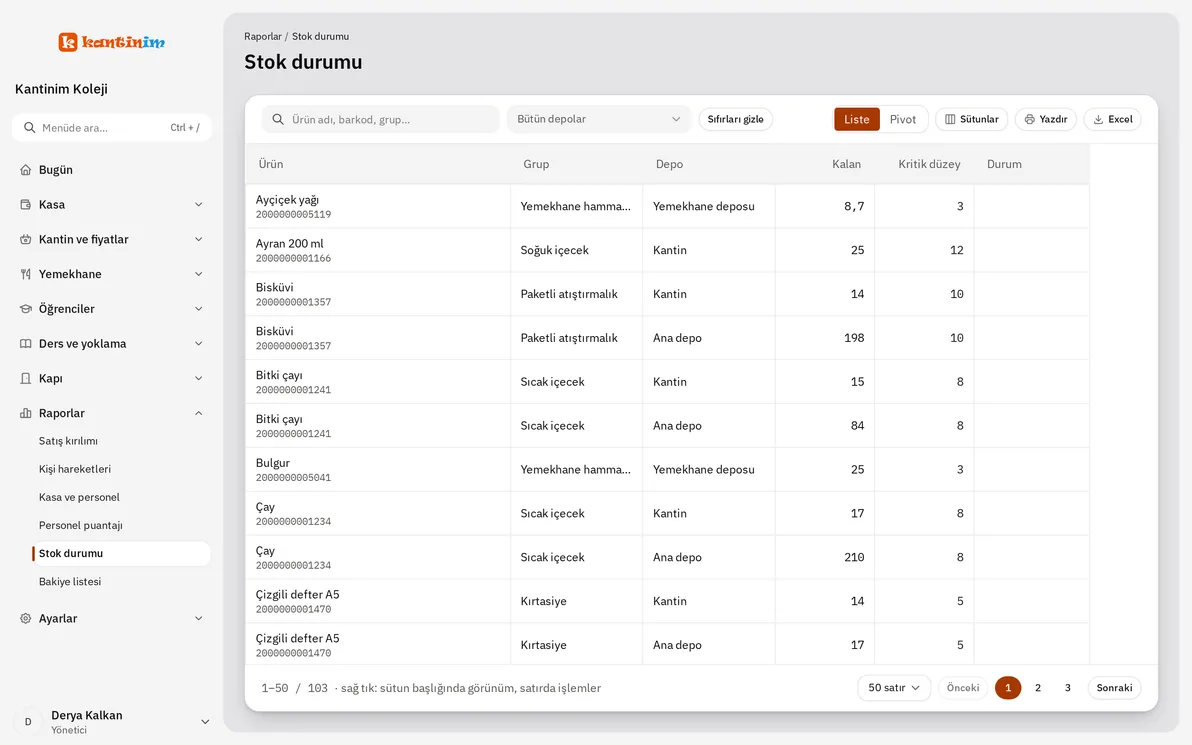Viewport: 1192px width, 745px height.
Task: Open the Derya Kalkan user menu
Action: point(111,722)
